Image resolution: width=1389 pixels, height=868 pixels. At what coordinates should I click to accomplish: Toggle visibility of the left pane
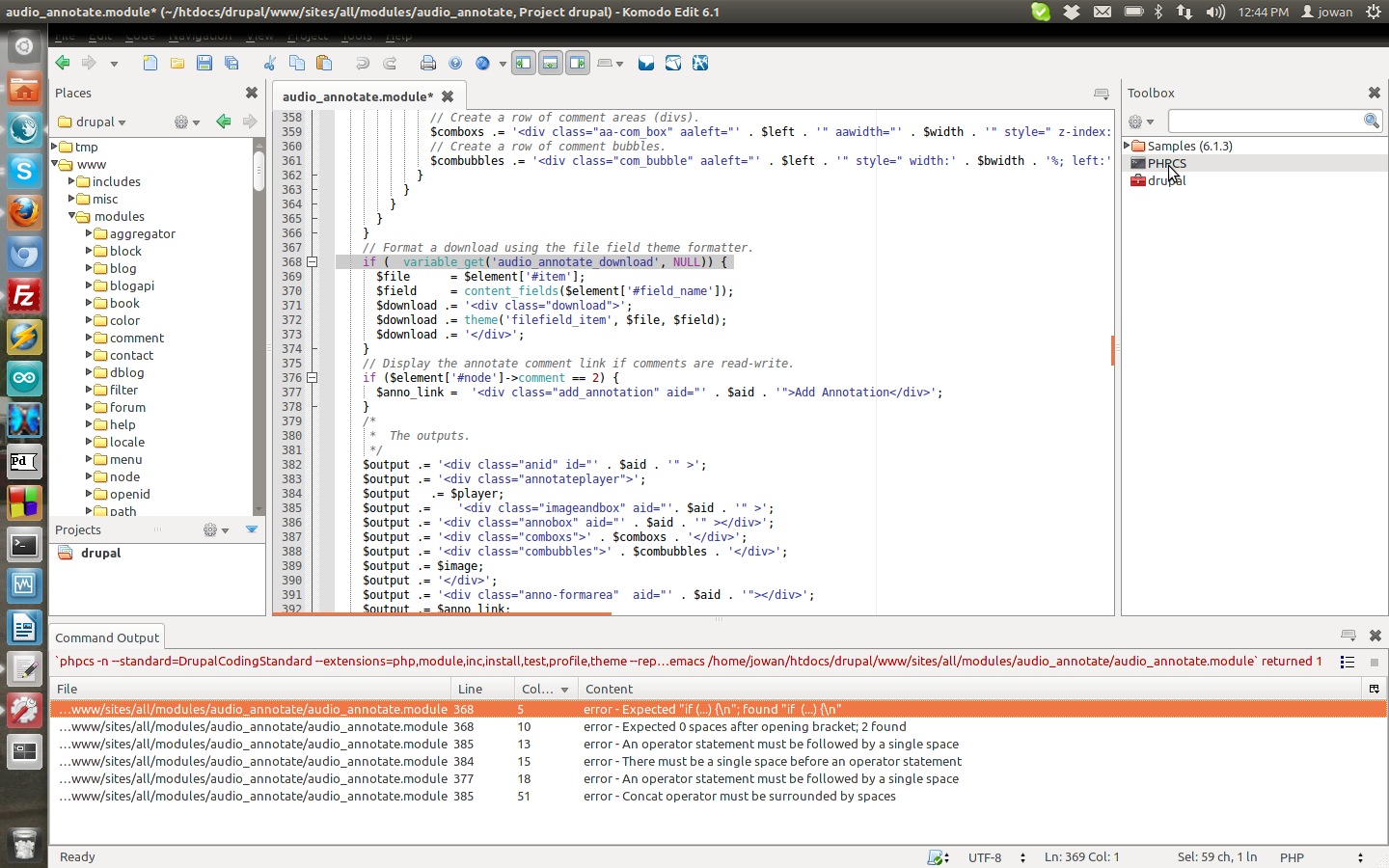coord(523,62)
